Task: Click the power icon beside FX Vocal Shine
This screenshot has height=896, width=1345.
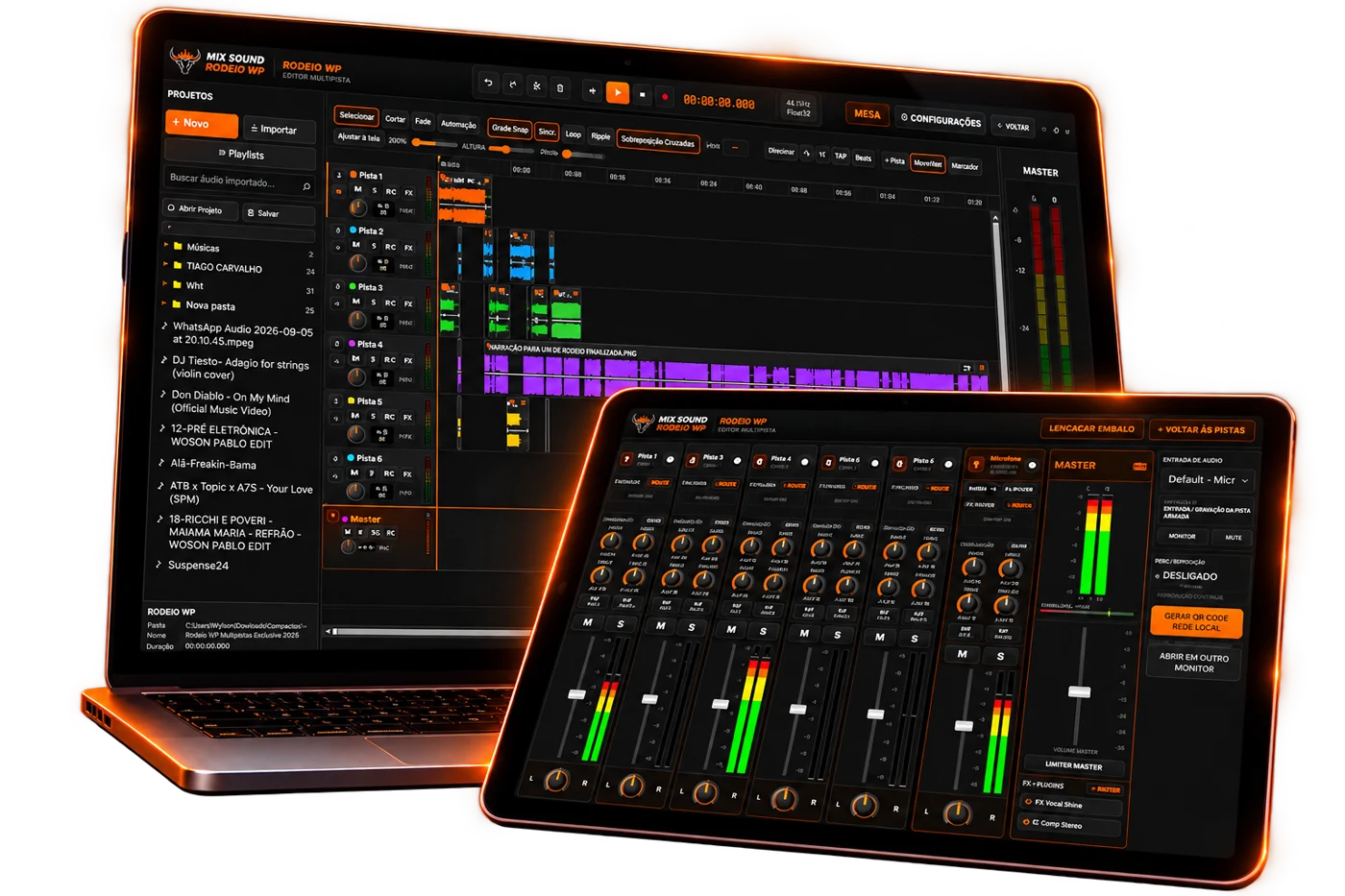Action: click(1029, 802)
